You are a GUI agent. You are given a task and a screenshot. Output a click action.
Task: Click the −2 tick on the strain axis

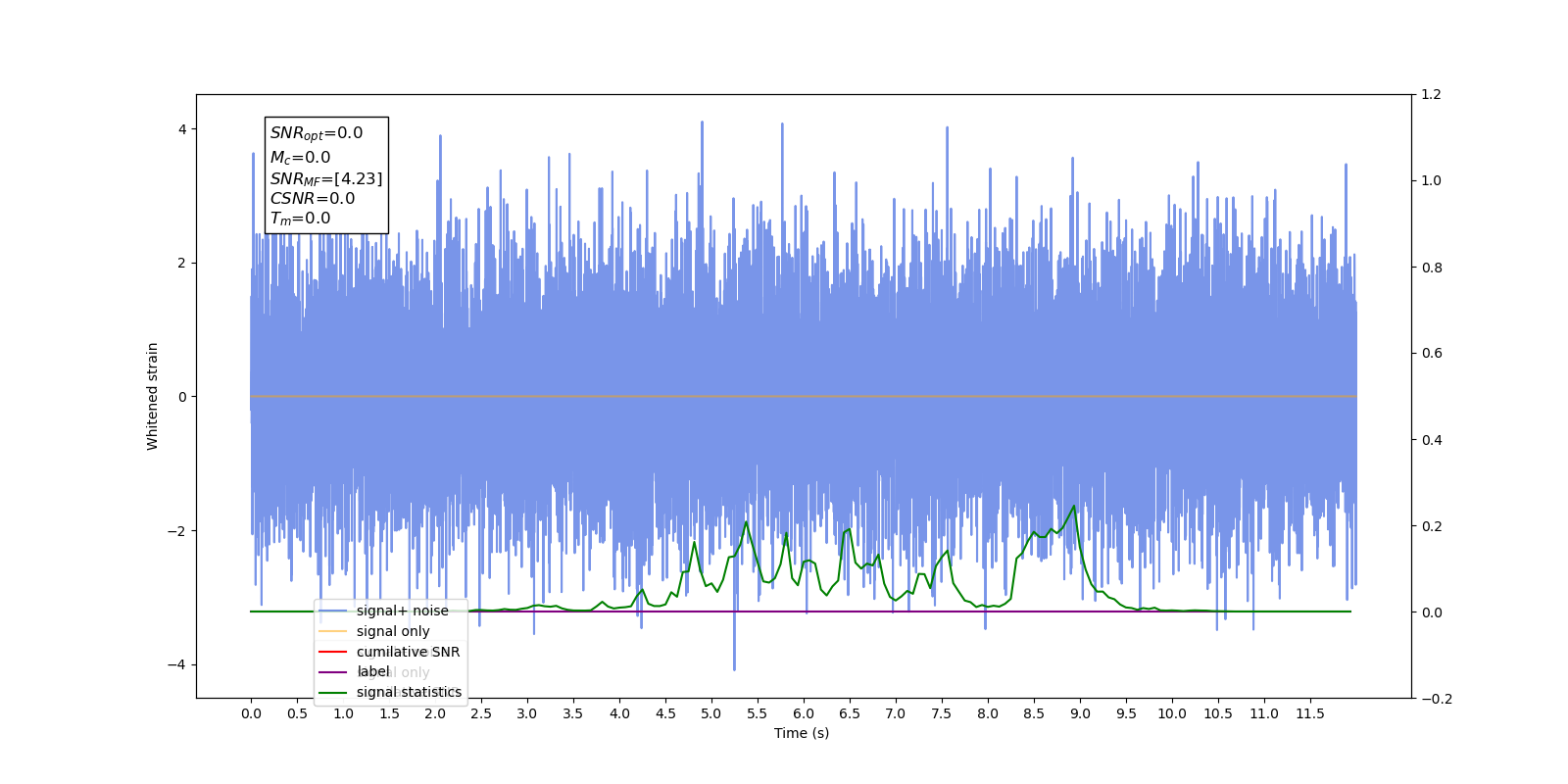(176, 531)
